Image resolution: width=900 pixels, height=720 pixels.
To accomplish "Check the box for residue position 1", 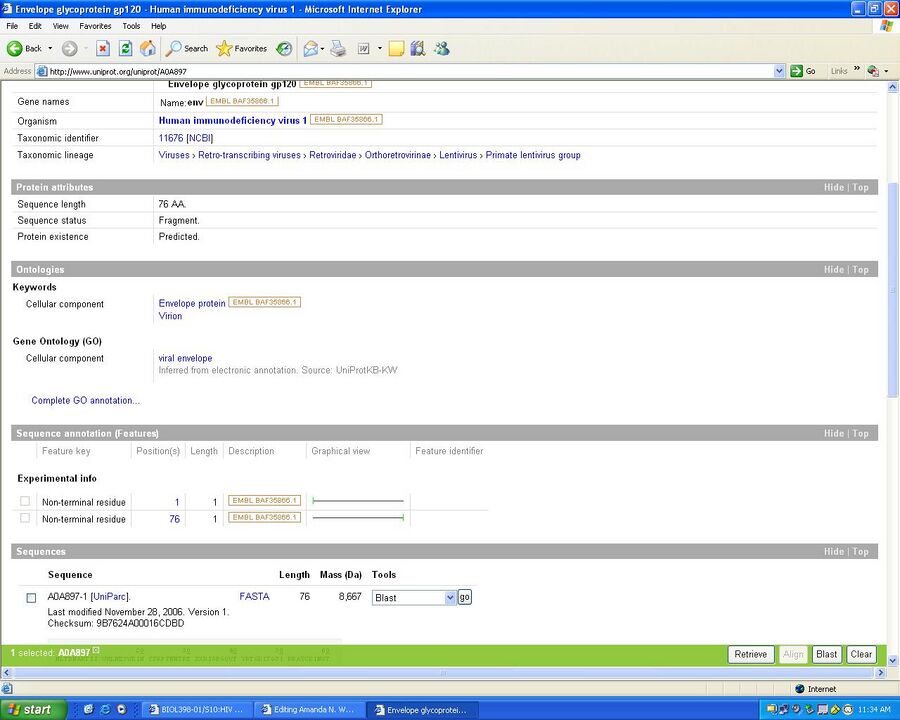I will click(x=25, y=501).
